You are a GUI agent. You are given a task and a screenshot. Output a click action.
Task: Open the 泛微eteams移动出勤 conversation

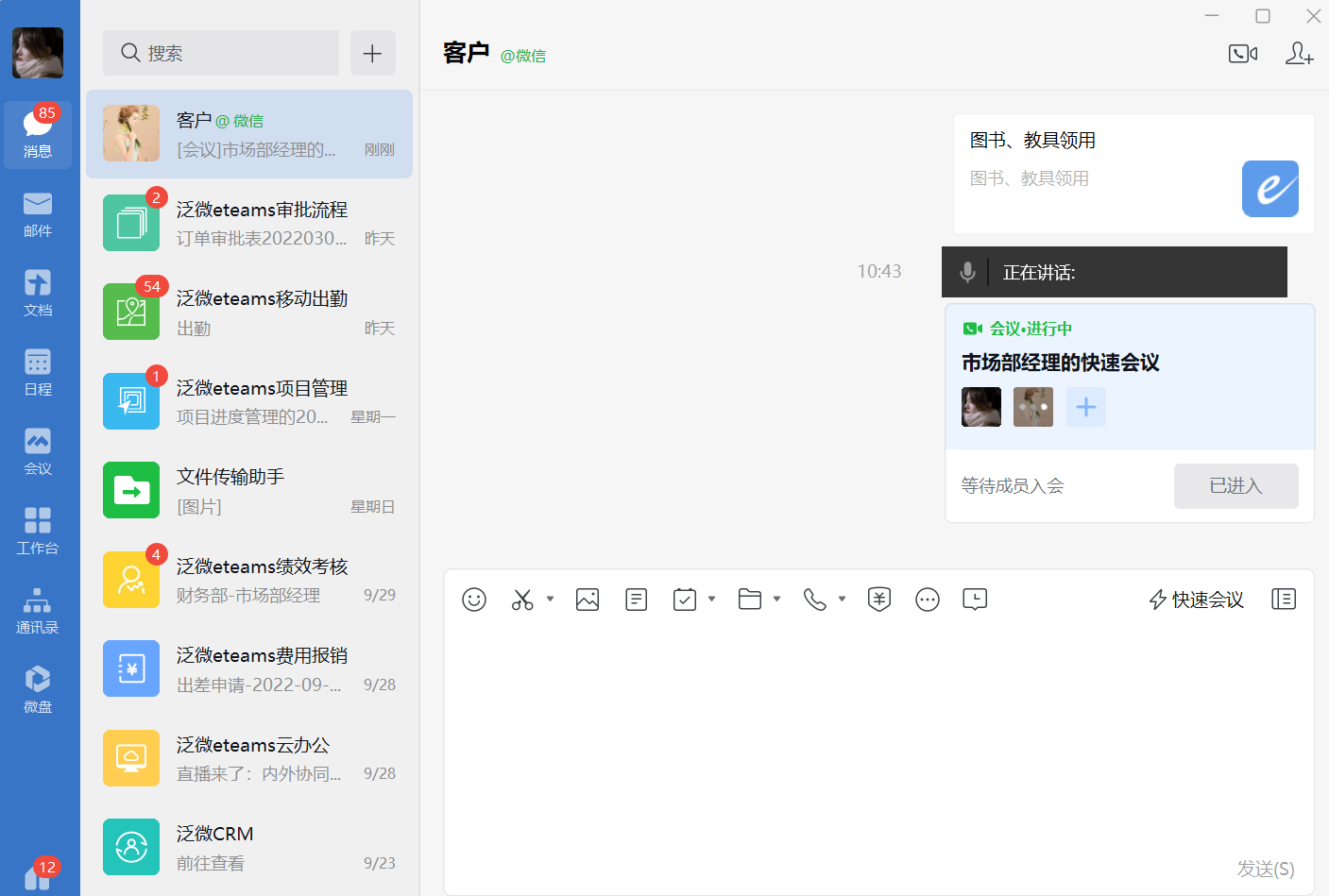point(249,313)
